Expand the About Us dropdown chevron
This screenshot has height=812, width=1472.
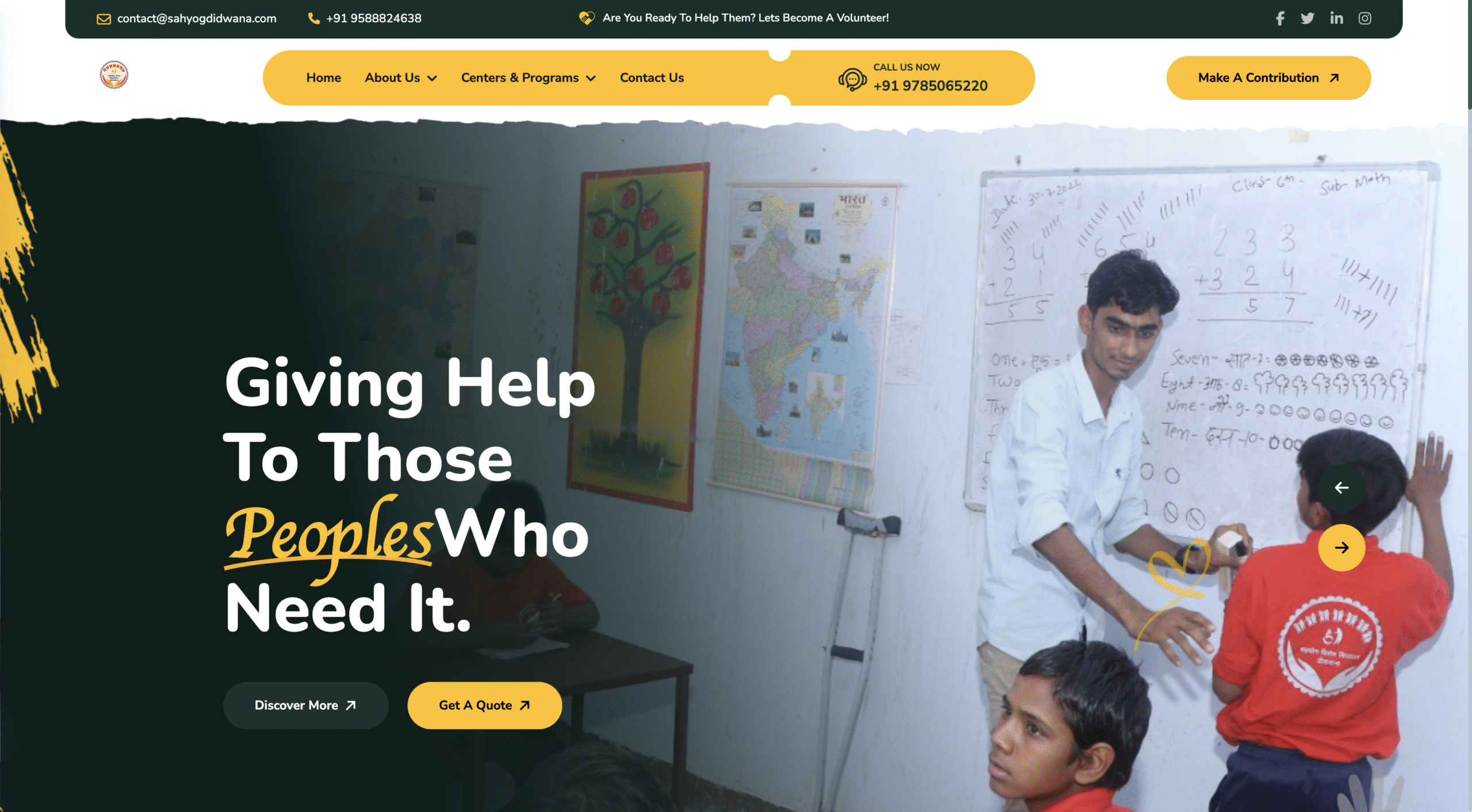432,79
